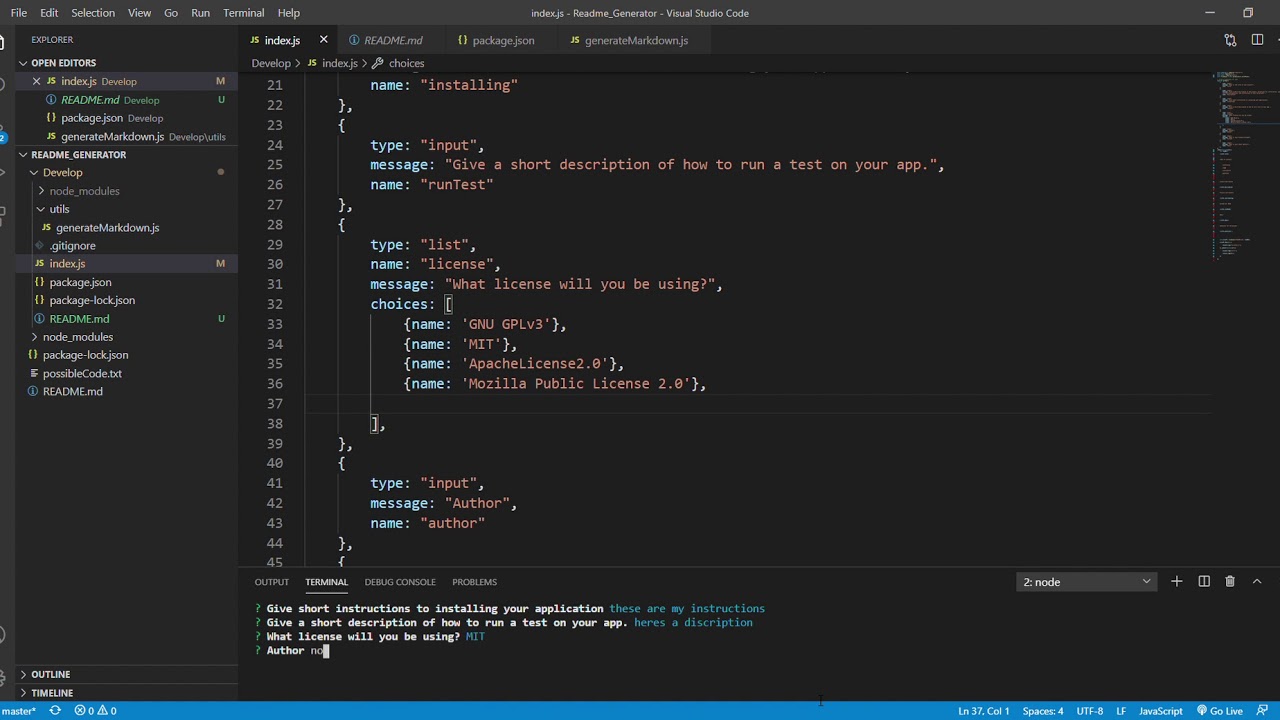Kill the terminal with trash icon
Screen dimensions: 1280x720
coord(1230,582)
